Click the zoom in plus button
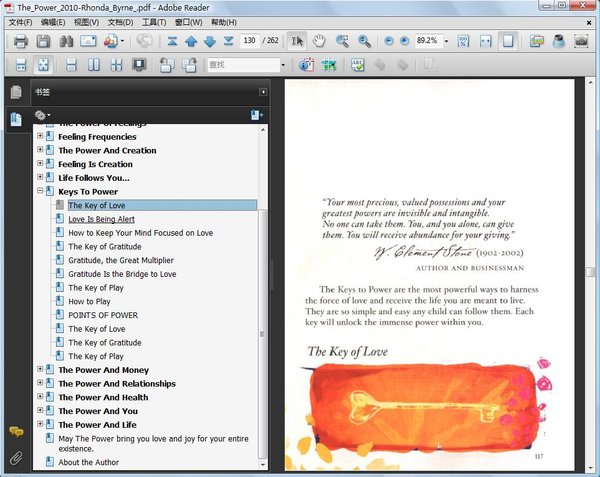This screenshot has width=600, height=477. pos(404,41)
